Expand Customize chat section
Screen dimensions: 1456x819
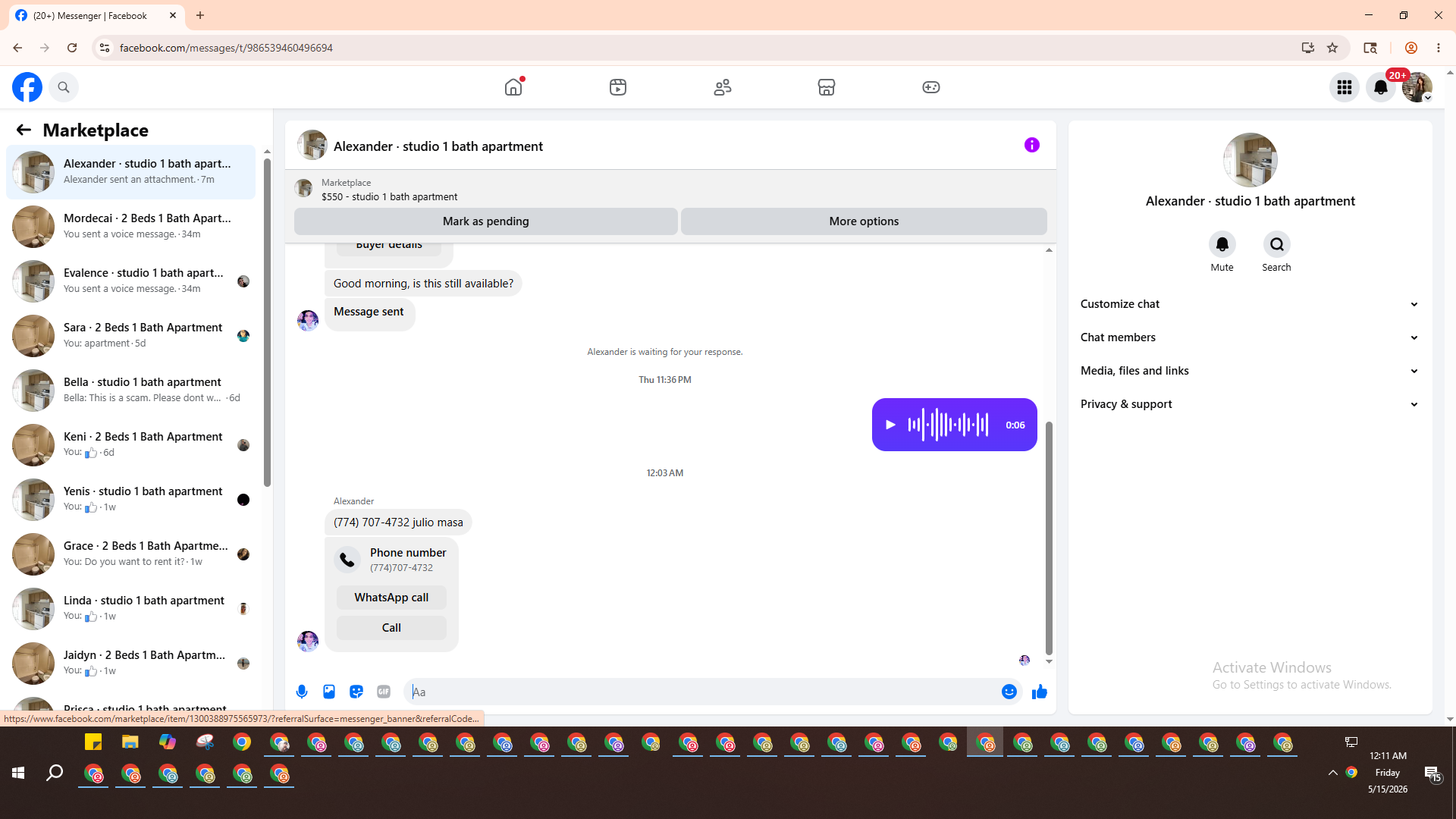pyautogui.click(x=1250, y=304)
